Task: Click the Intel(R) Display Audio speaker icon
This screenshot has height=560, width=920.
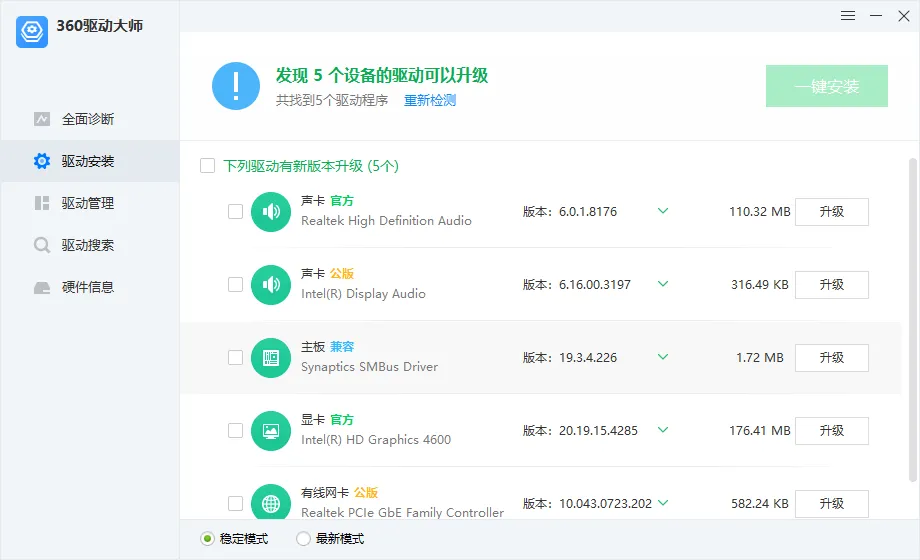Action: click(271, 285)
